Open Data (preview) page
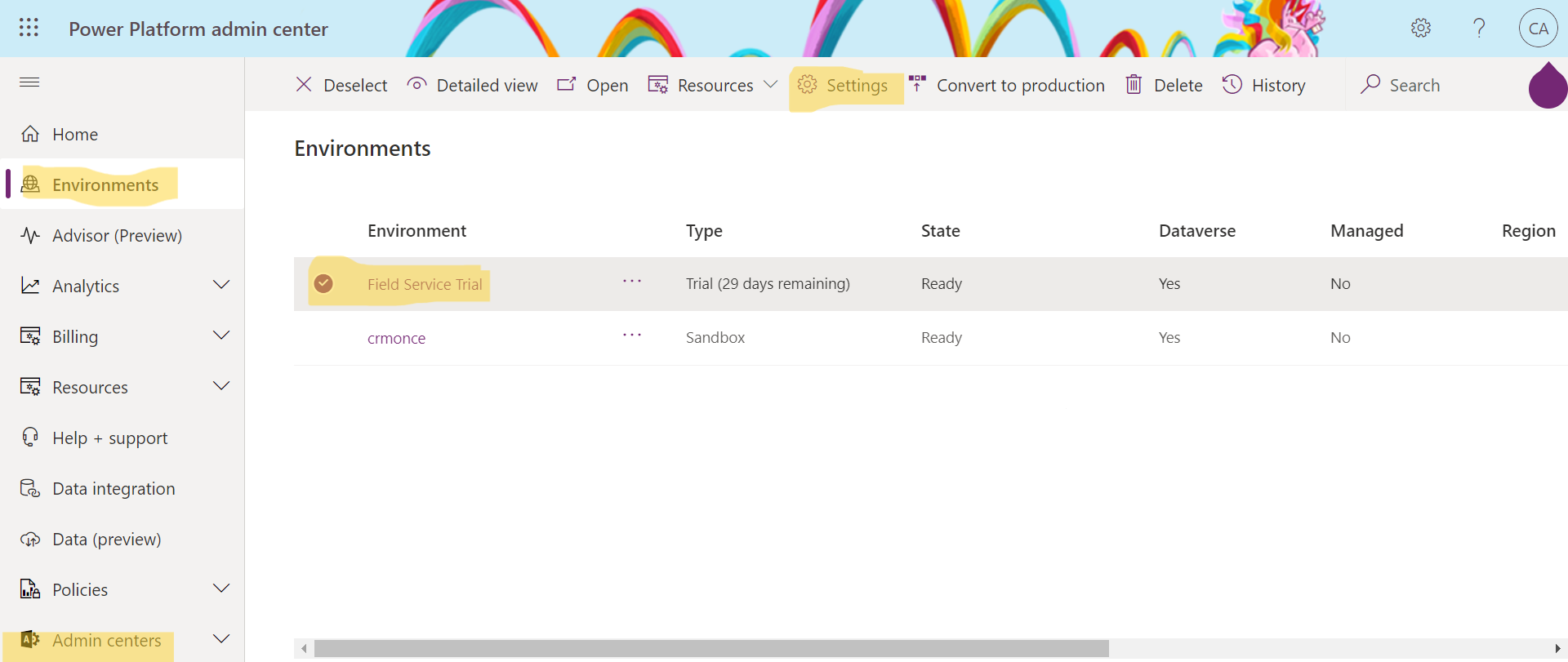This screenshot has width=1568, height=662. [106, 540]
